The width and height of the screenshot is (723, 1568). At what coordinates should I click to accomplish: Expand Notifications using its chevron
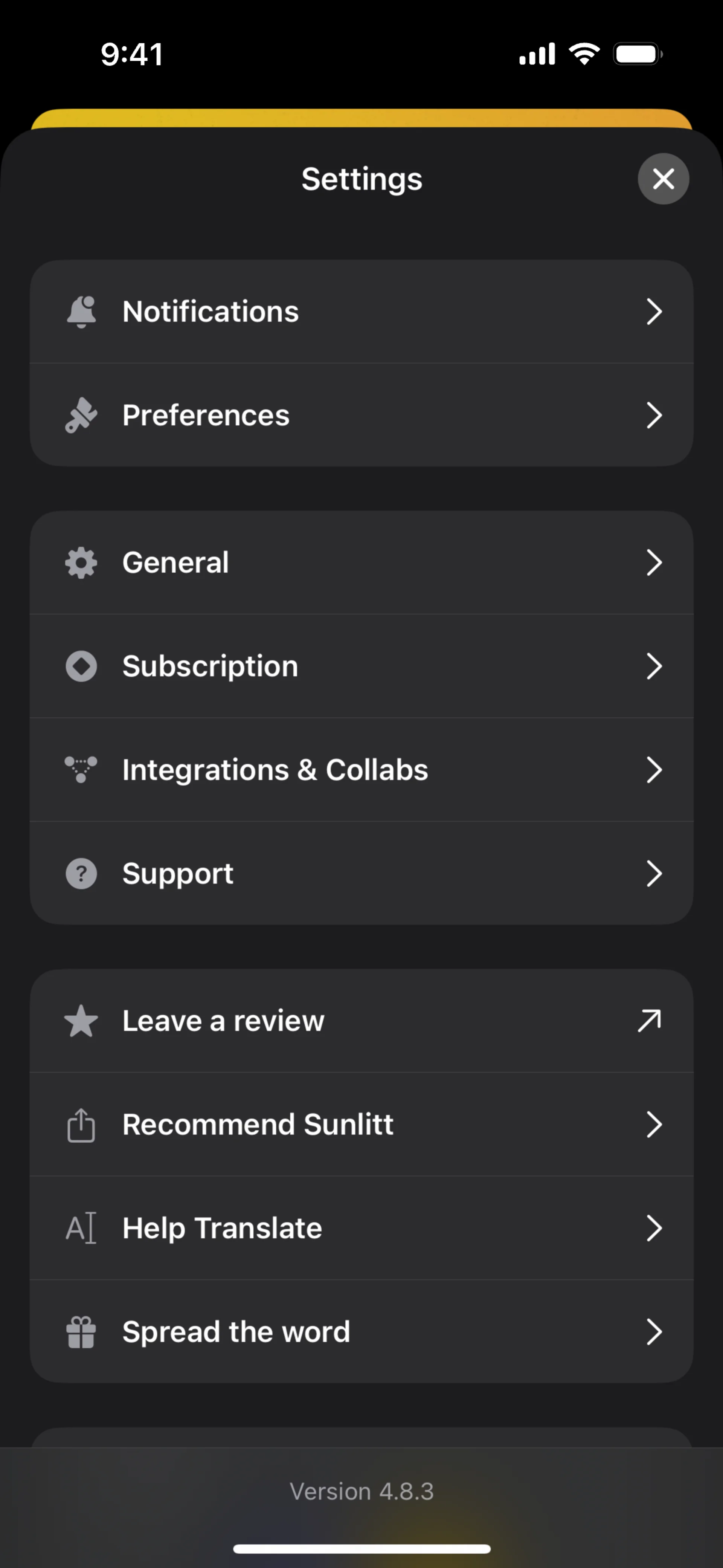pos(654,312)
